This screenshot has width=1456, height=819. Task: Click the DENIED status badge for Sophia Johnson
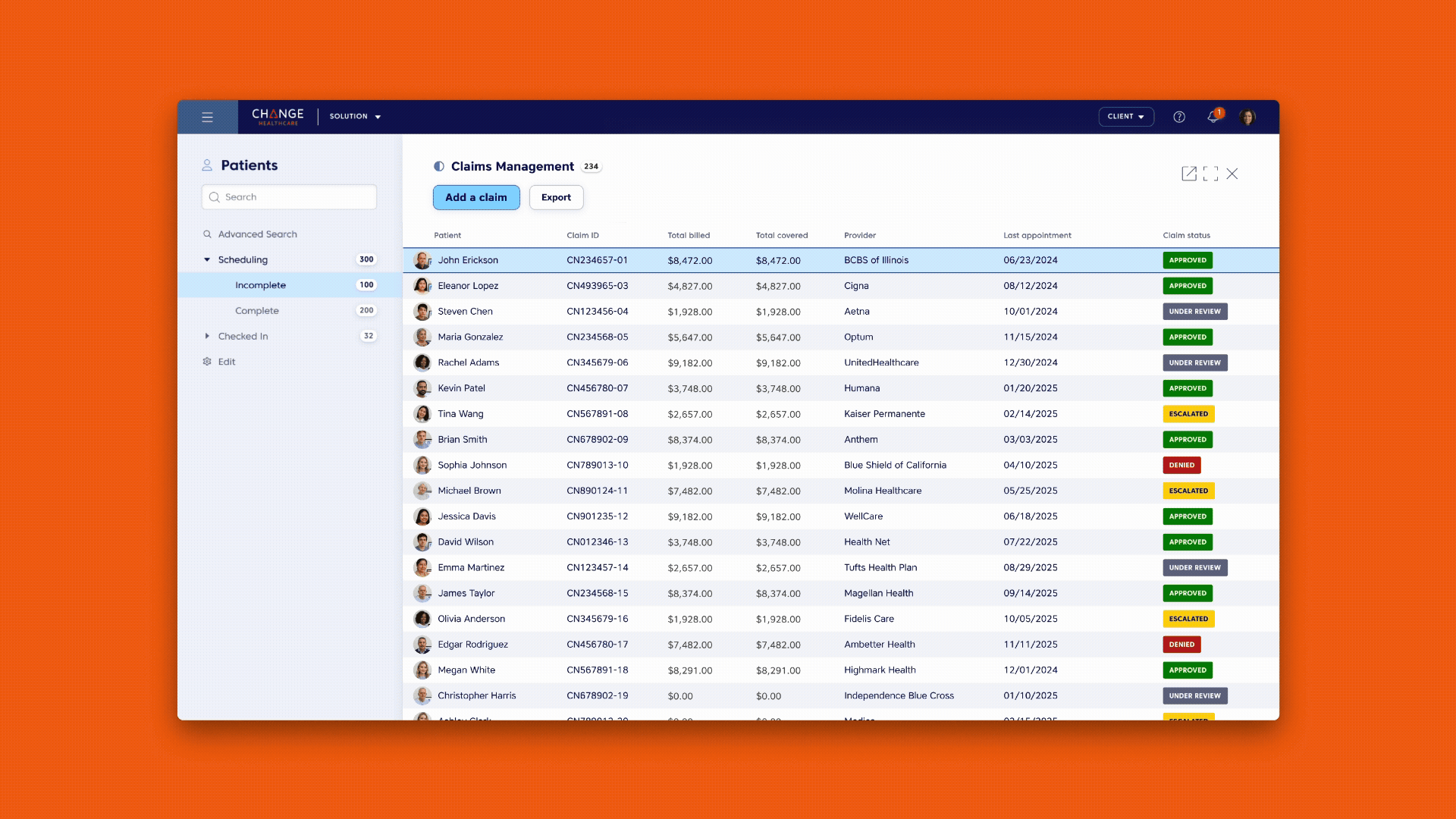(1181, 465)
